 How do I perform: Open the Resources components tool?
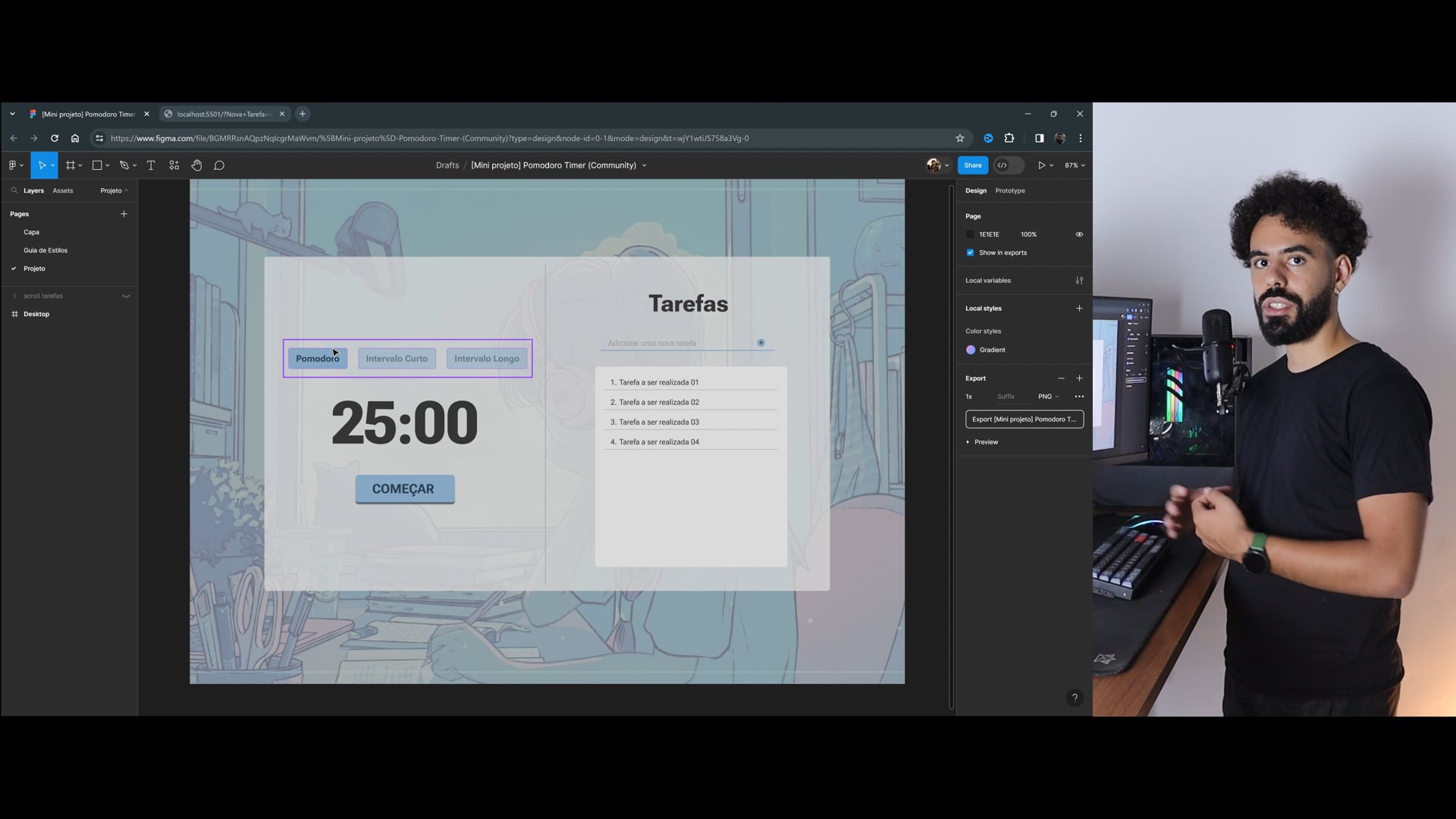point(174,165)
